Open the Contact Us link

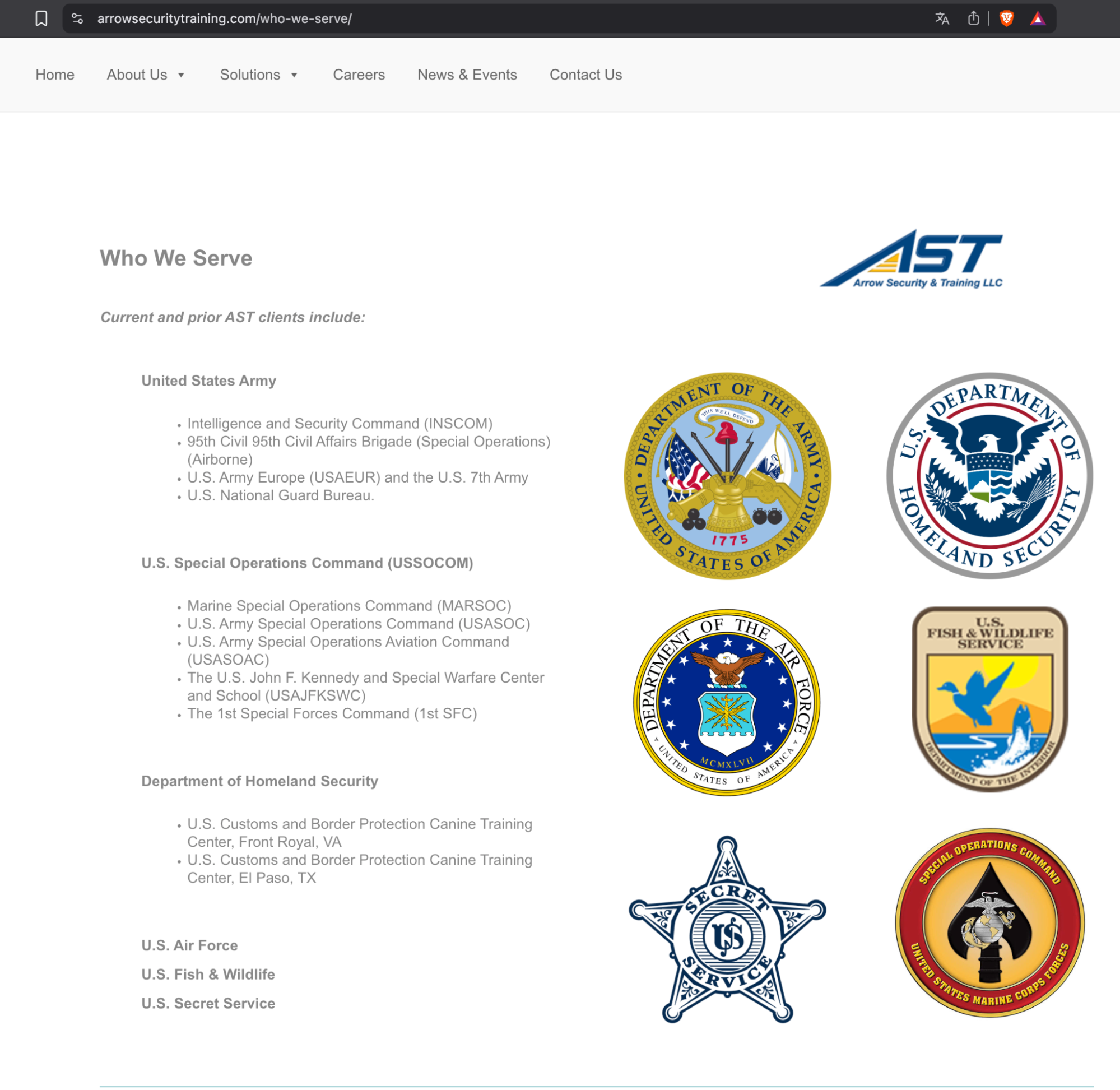pos(585,75)
